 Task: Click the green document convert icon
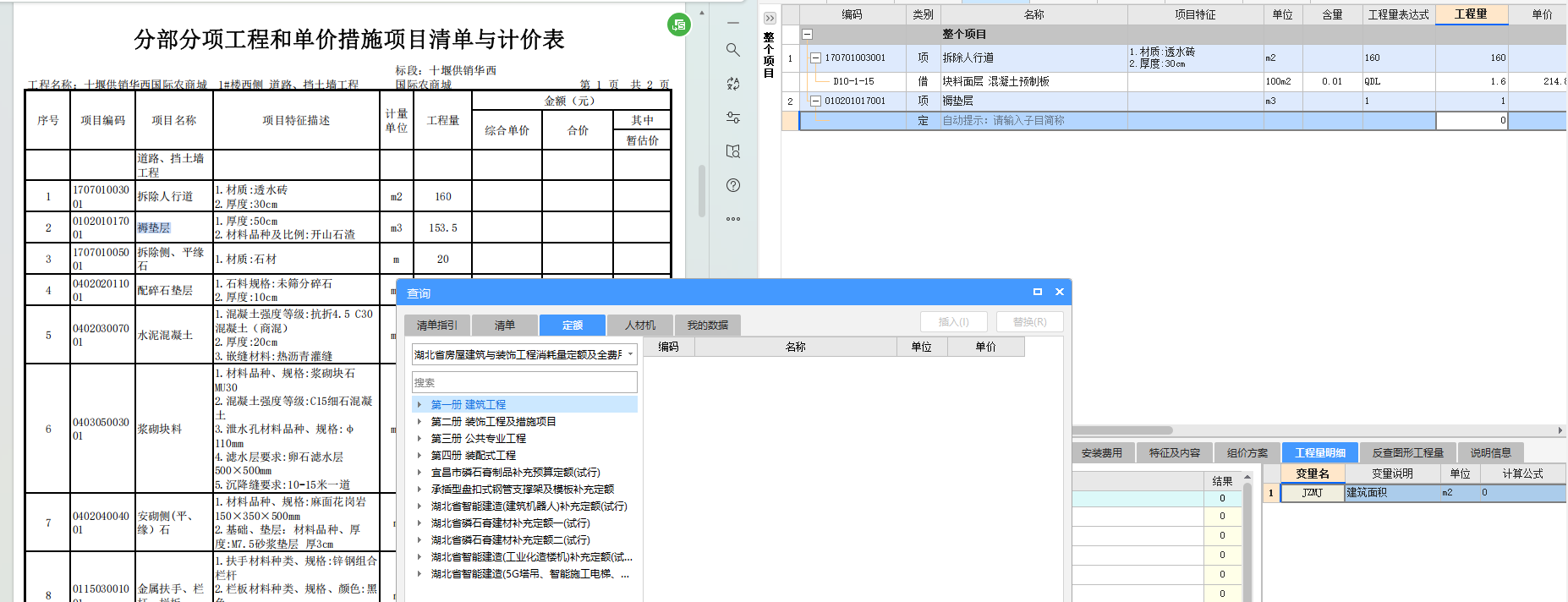click(x=679, y=25)
